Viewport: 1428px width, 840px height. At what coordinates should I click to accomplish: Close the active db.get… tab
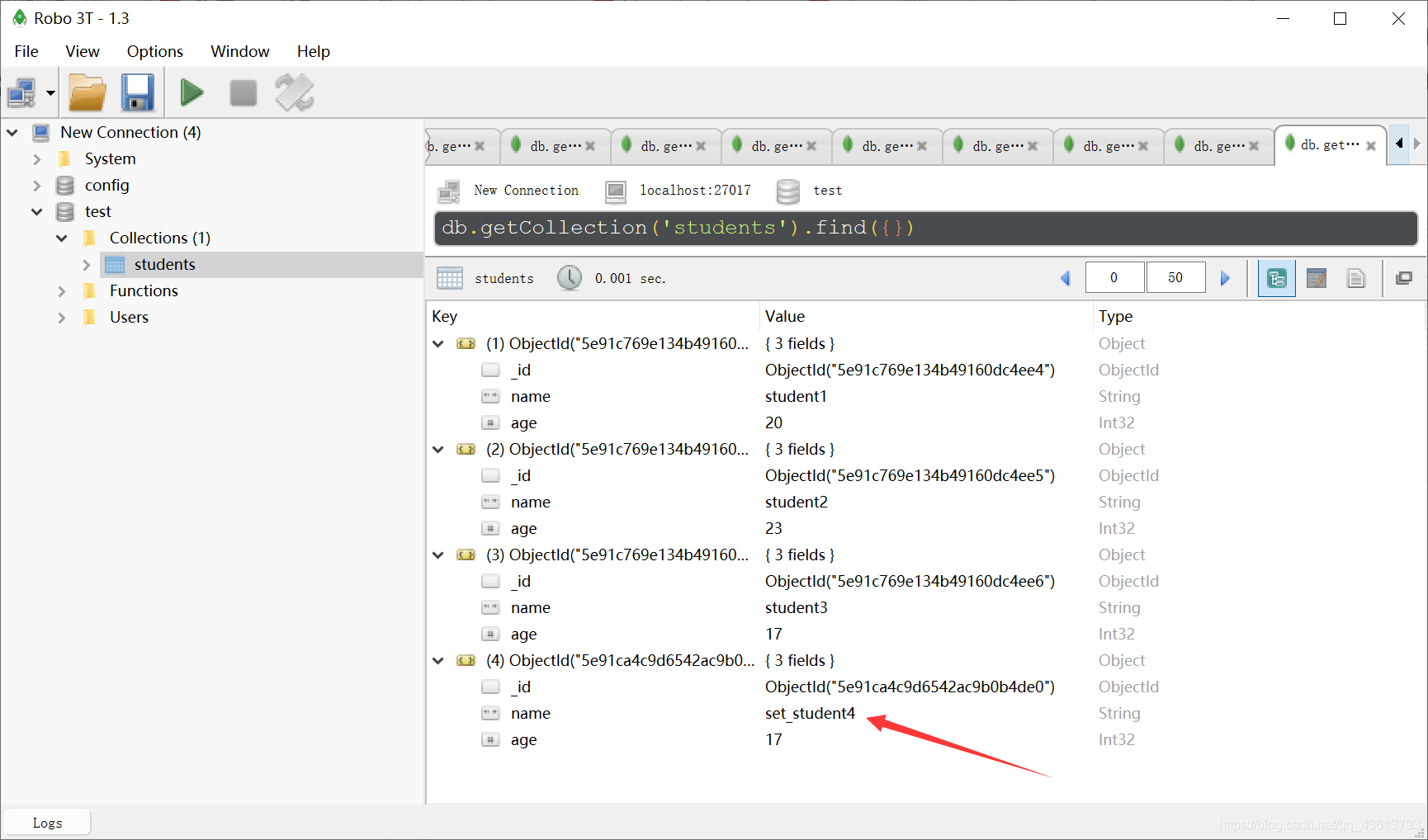[x=1371, y=146]
